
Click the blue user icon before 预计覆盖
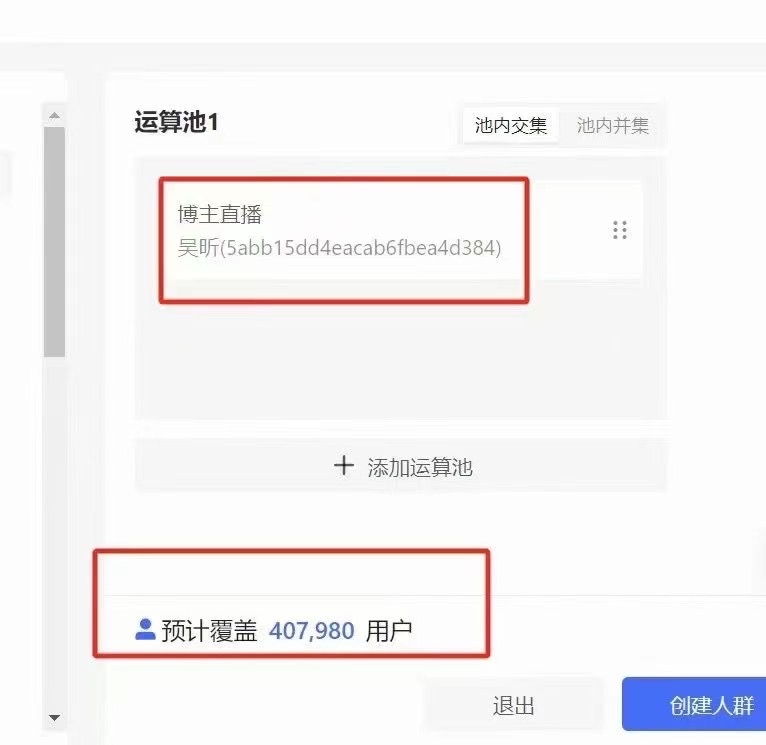[145, 630]
